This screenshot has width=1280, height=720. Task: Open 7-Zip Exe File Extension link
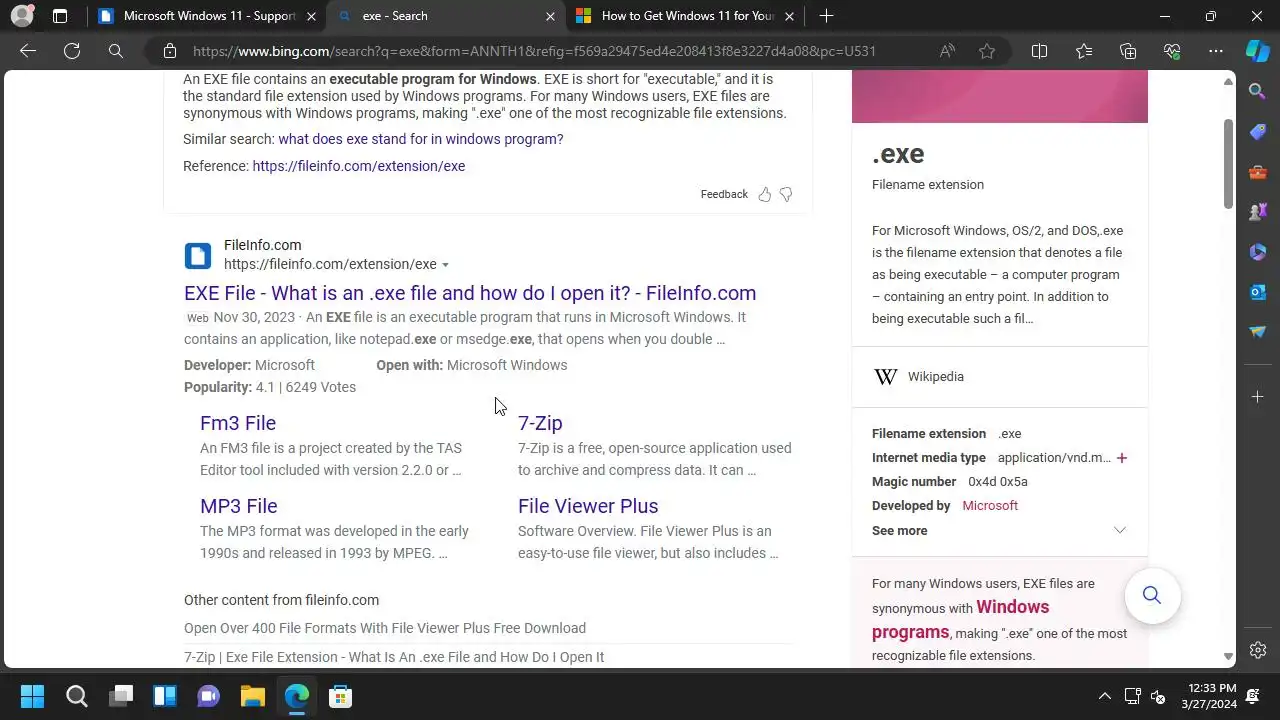(x=394, y=657)
